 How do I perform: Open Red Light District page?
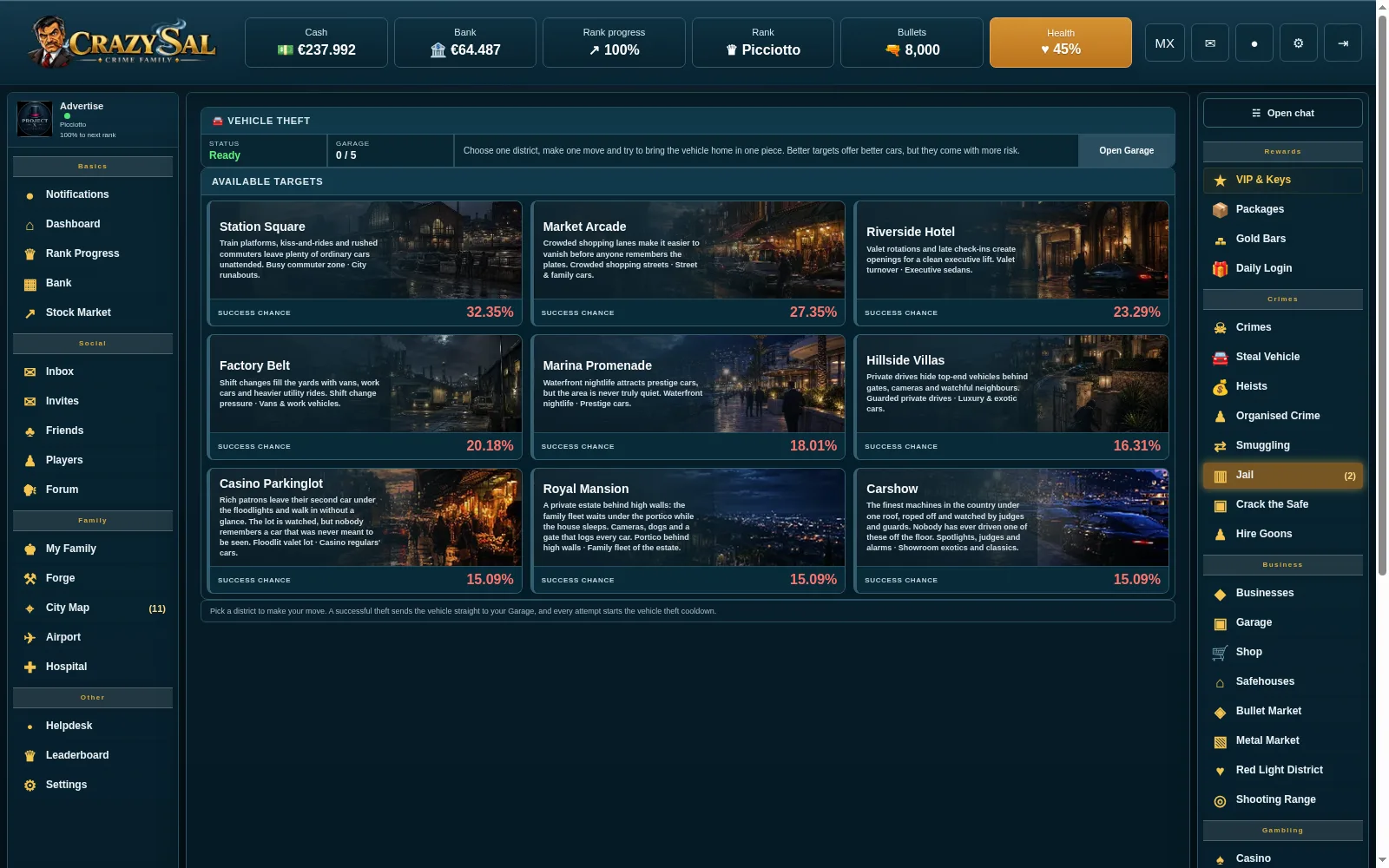1282,771
